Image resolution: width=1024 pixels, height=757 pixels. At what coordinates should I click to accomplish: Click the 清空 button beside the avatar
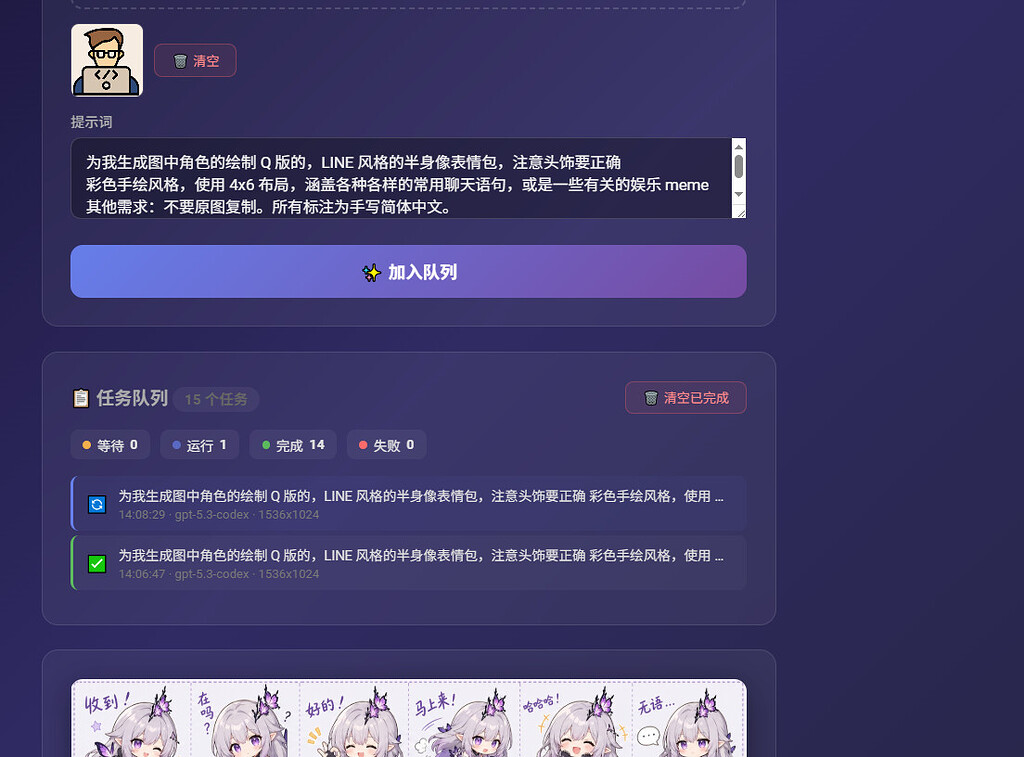coord(195,61)
